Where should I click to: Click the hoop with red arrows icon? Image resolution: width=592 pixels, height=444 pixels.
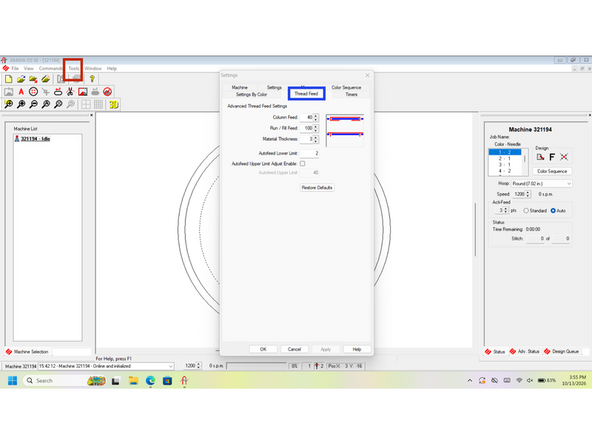coord(58,92)
